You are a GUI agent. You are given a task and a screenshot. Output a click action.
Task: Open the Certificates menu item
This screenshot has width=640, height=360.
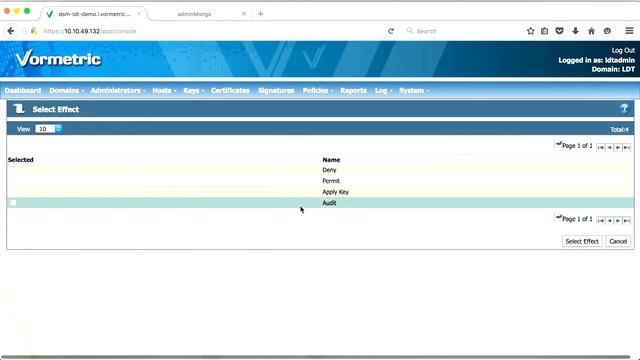230,91
